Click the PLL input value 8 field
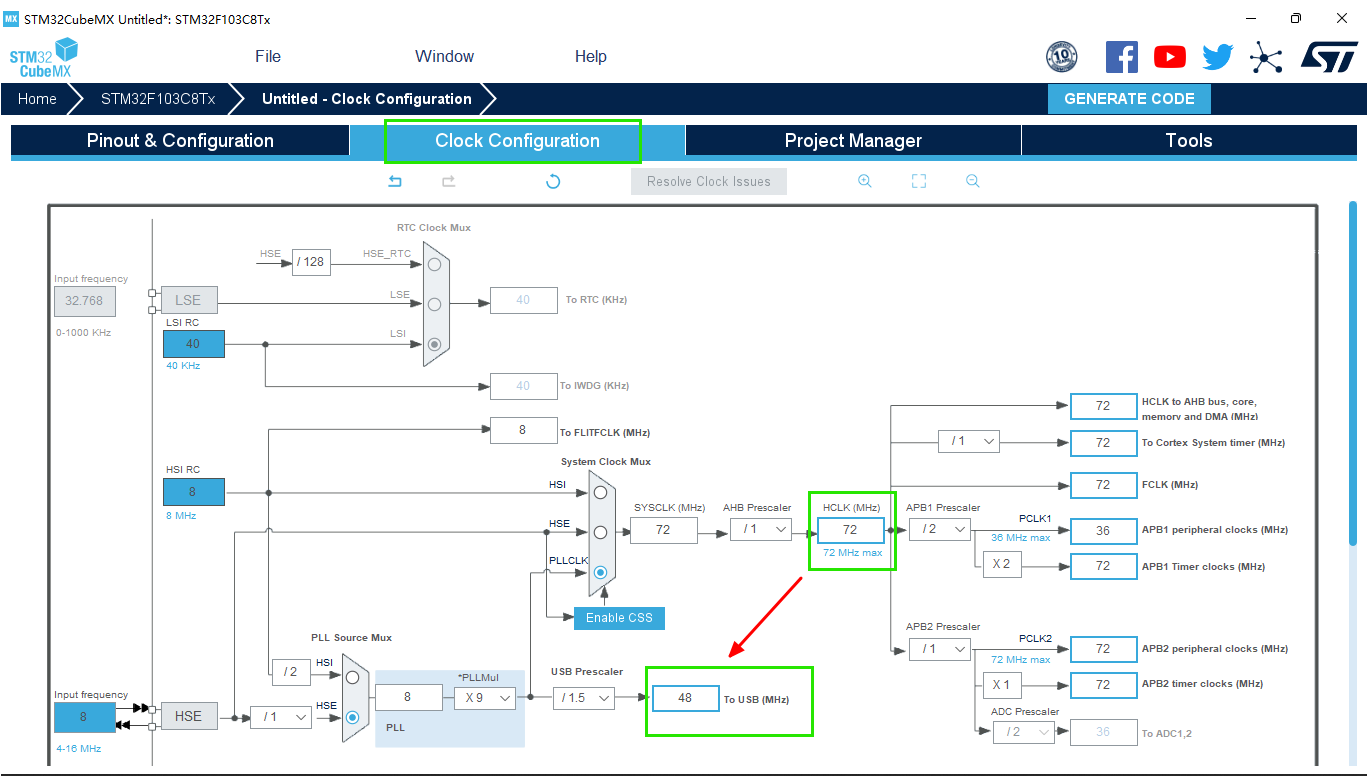1368x777 pixels. pyautogui.click(x=408, y=698)
